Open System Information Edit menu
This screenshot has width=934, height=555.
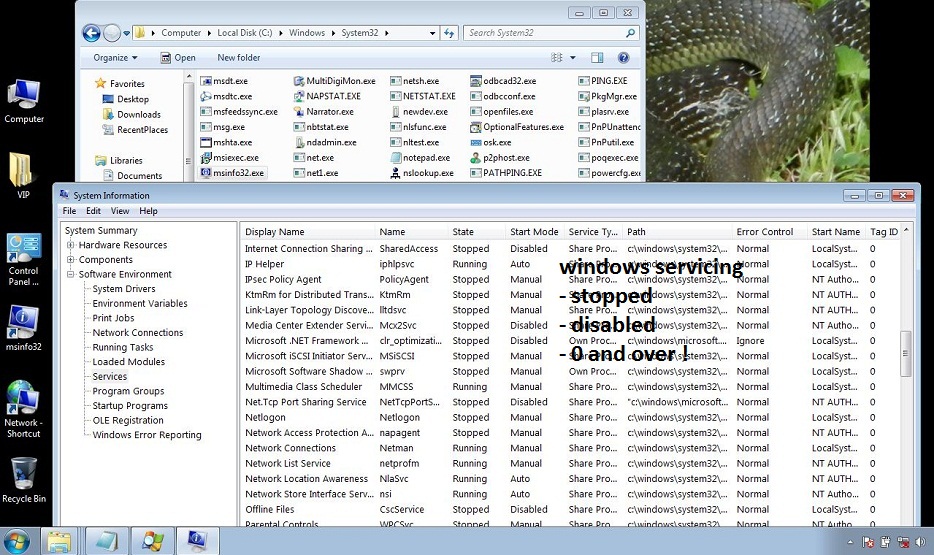(x=93, y=211)
